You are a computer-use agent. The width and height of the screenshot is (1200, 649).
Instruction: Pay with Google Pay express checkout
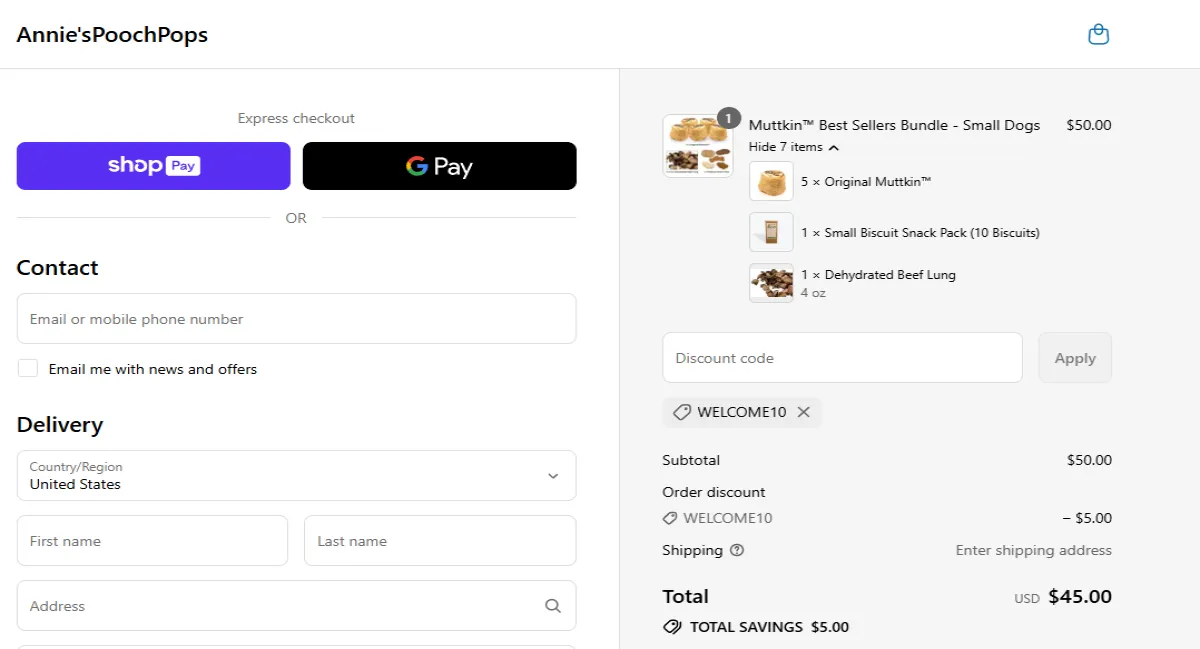[x=439, y=166]
